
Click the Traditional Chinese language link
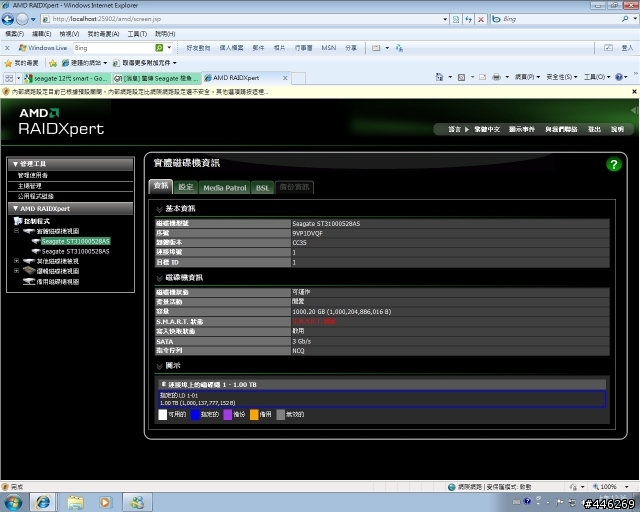487,129
